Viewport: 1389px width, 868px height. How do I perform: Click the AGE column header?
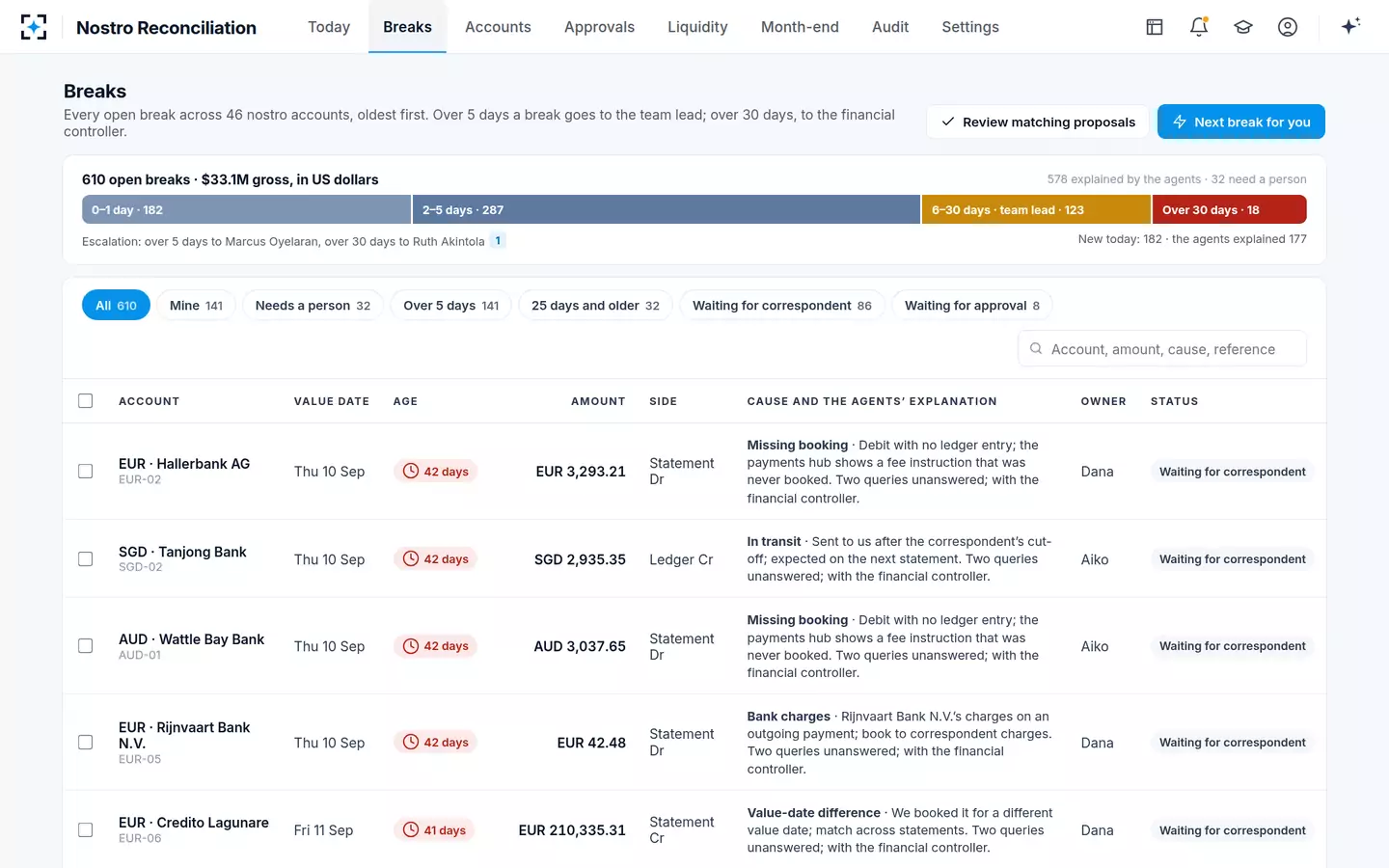[405, 401]
